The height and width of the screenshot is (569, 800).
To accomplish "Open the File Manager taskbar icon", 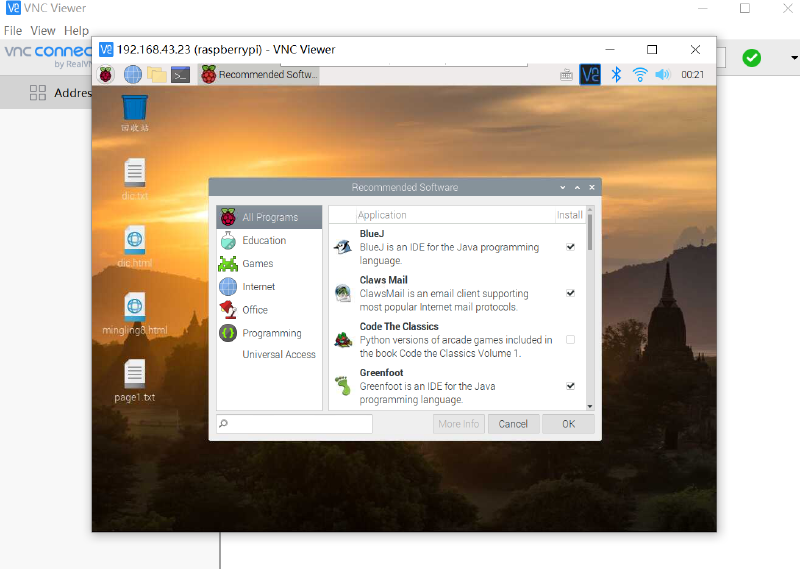I will [x=157, y=74].
